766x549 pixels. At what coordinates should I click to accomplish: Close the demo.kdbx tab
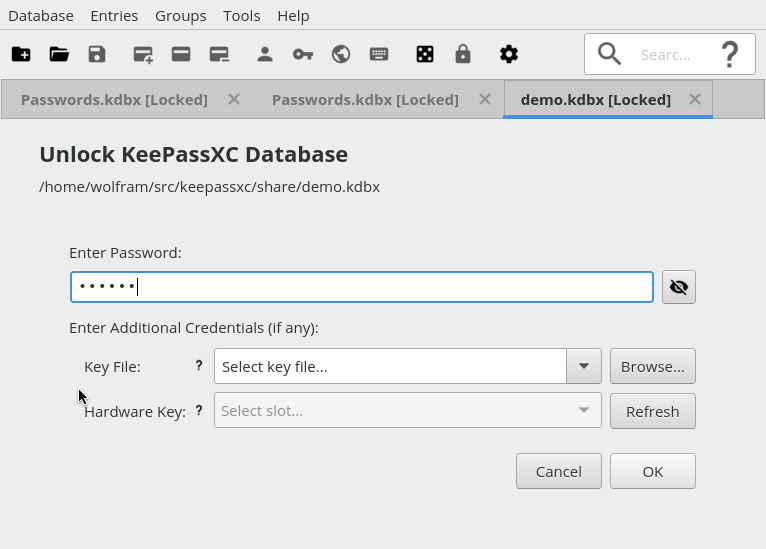point(695,99)
